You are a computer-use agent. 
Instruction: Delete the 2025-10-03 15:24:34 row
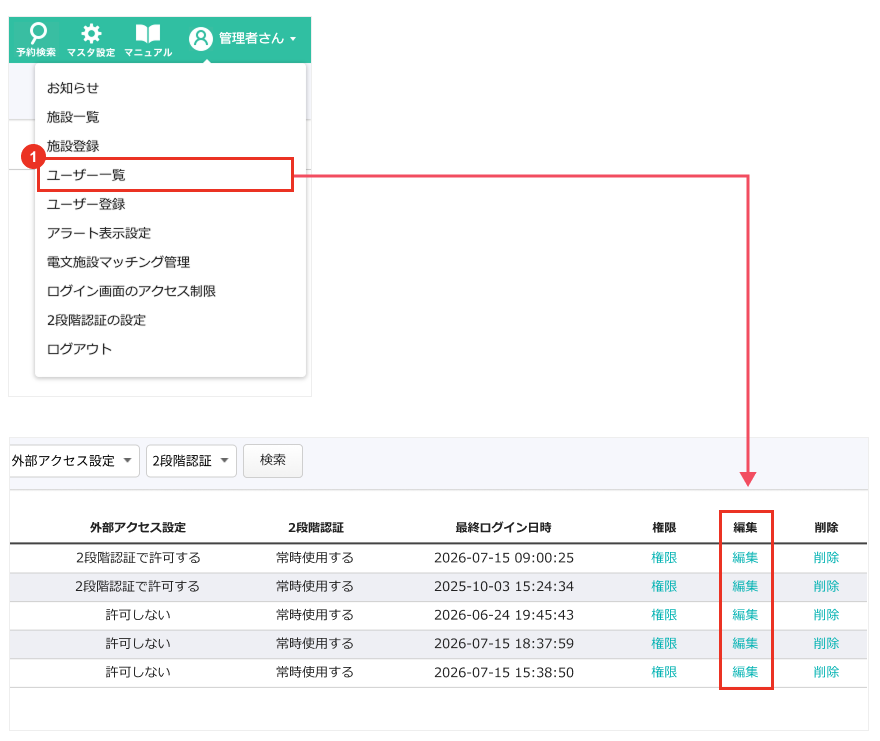pos(826,586)
